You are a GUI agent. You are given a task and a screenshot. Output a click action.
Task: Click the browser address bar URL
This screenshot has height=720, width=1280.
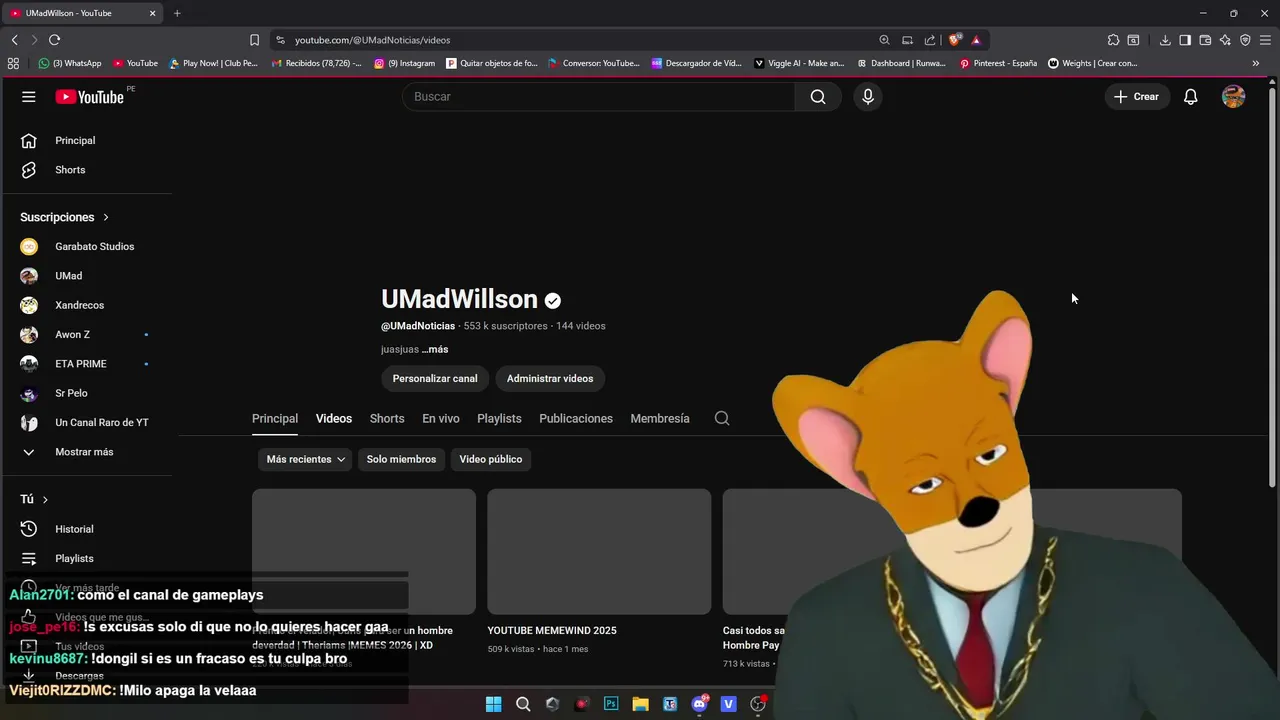[x=373, y=40]
